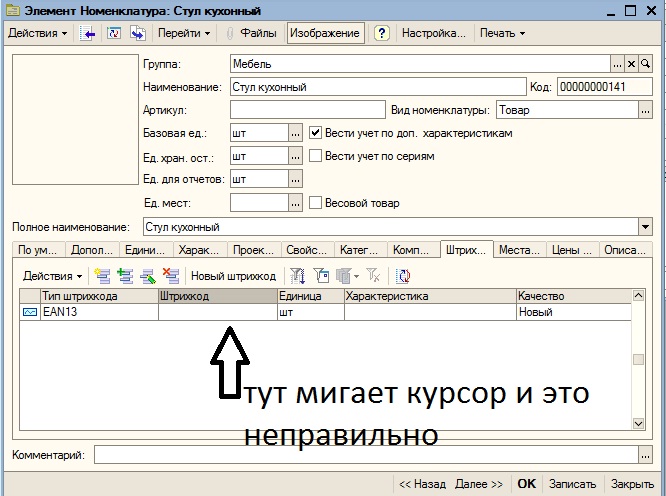Viewport: 666px width, 496px height.
Task: Open the Печать dropdown menu
Action: (502, 33)
